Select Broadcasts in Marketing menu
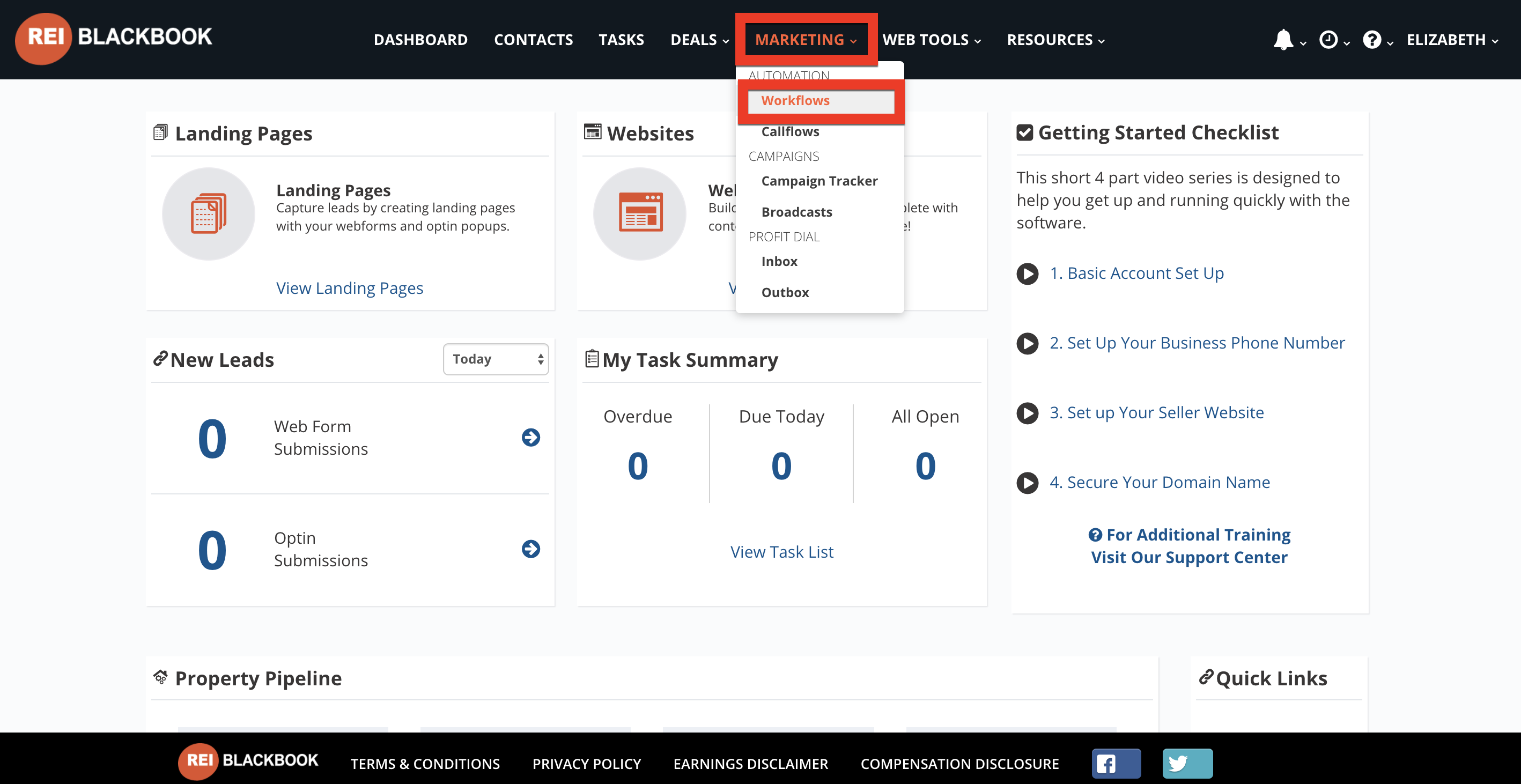The height and width of the screenshot is (784, 1521). click(x=796, y=212)
